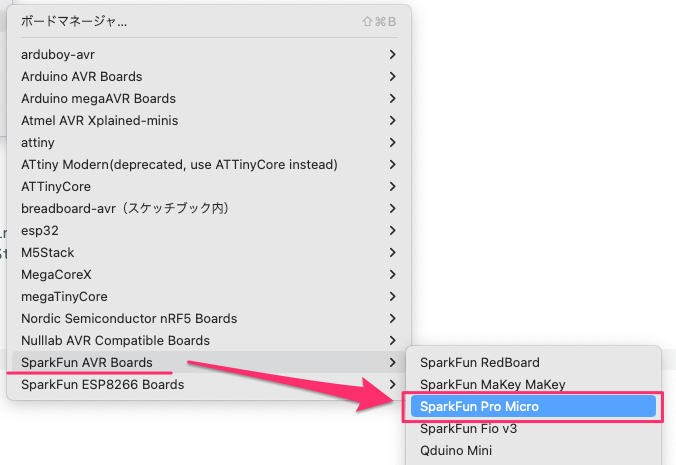The width and height of the screenshot is (676, 465).
Task: Open the esp32 boards submenu
Action: [x=41, y=231]
